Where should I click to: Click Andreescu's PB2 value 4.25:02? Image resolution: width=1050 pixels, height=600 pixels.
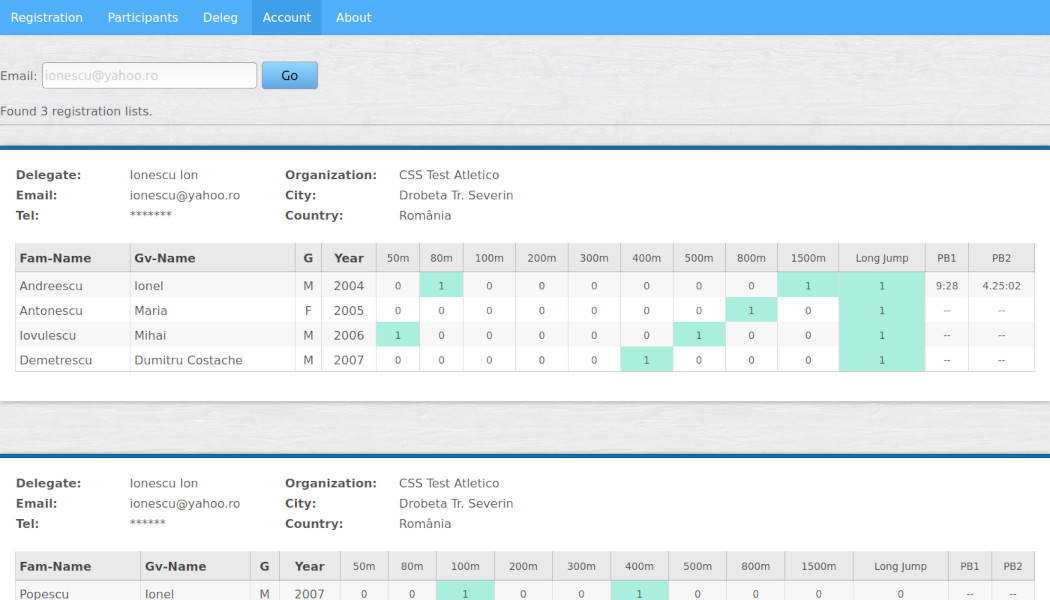click(1000, 286)
